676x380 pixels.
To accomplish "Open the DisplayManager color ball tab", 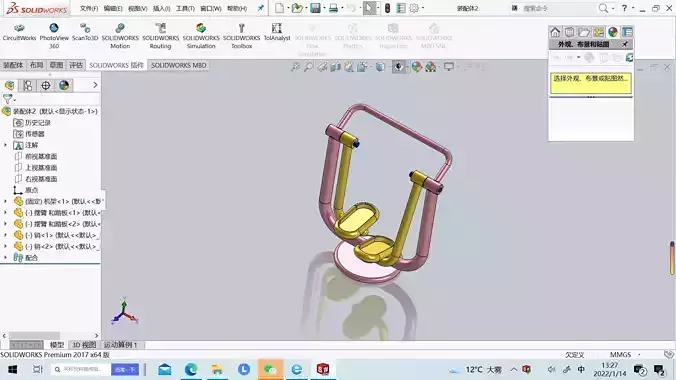I will (x=64, y=85).
